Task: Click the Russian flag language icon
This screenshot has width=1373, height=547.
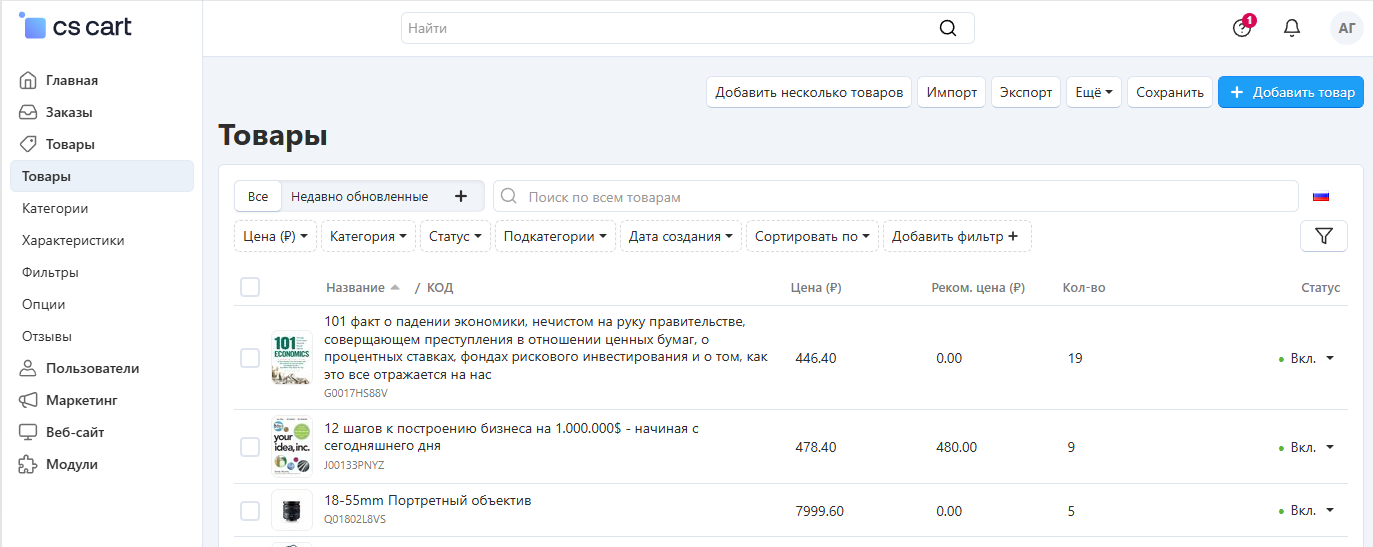Action: pyautogui.click(x=1321, y=197)
